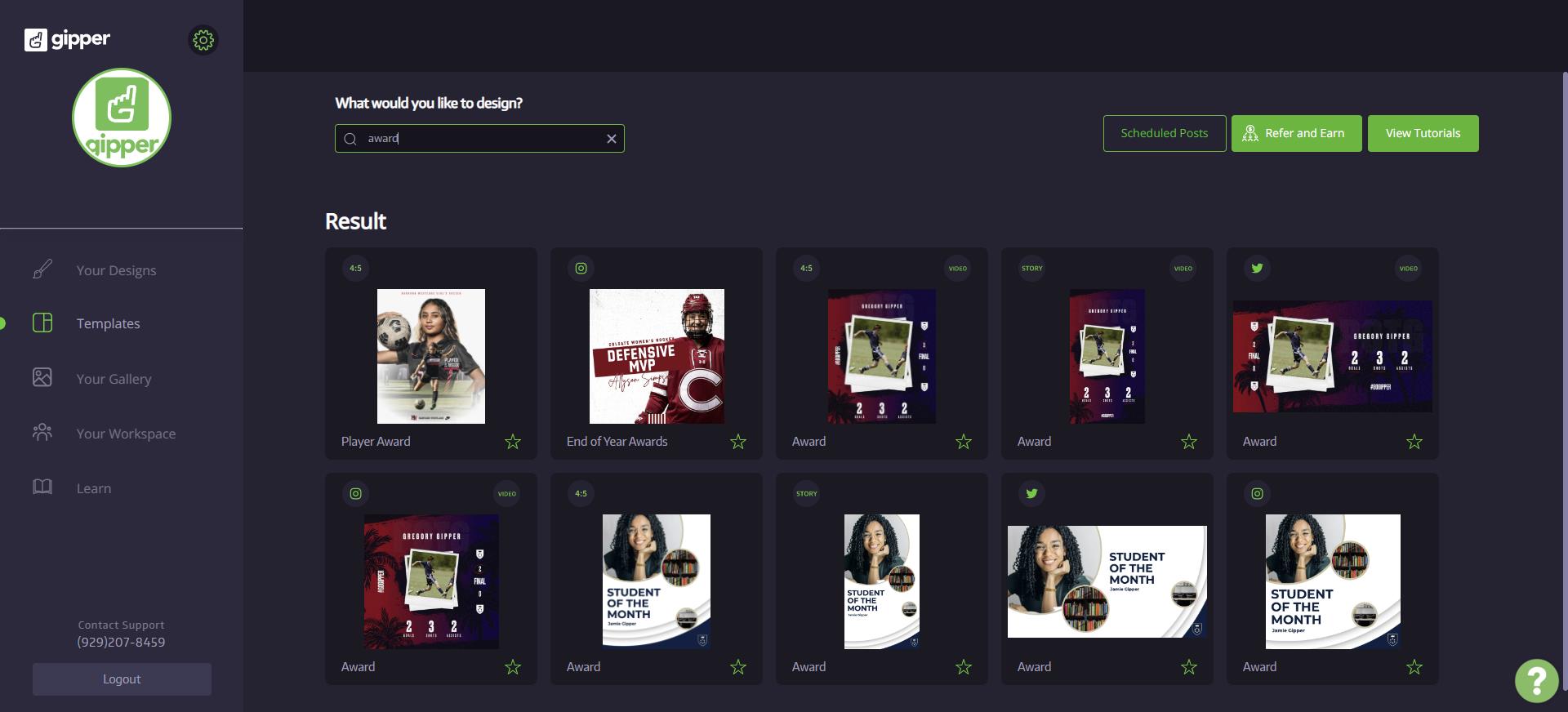Click the Your Workspace people icon
The height and width of the screenshot is (712, 1568).
point(42,433)
